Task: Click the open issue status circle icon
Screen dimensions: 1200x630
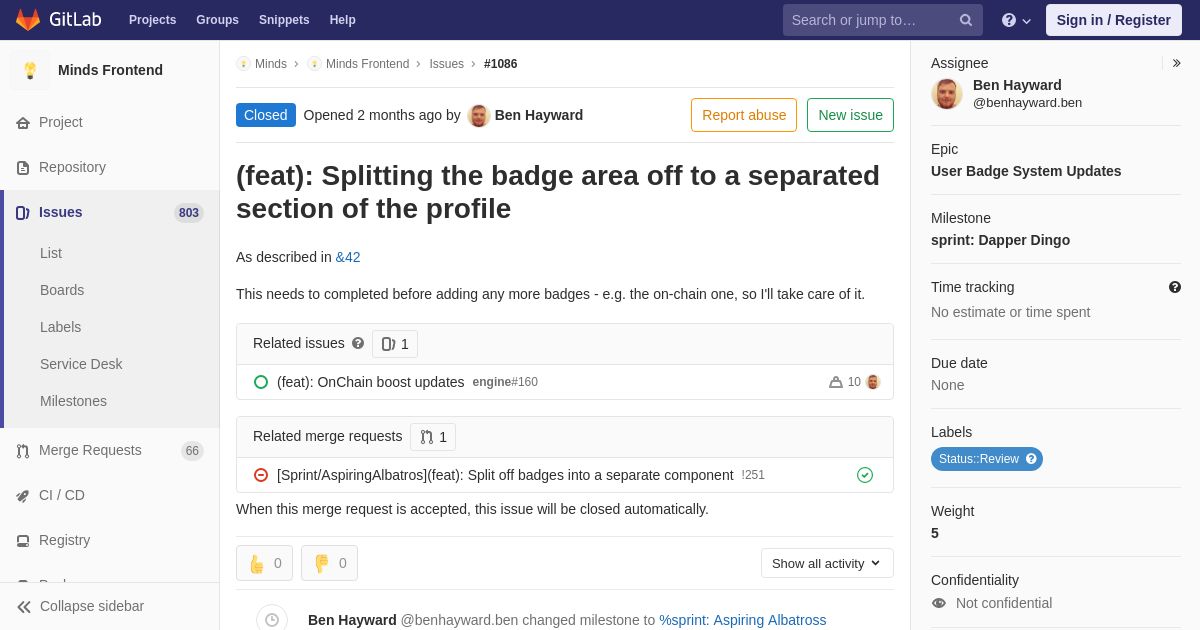Action: 261,382
